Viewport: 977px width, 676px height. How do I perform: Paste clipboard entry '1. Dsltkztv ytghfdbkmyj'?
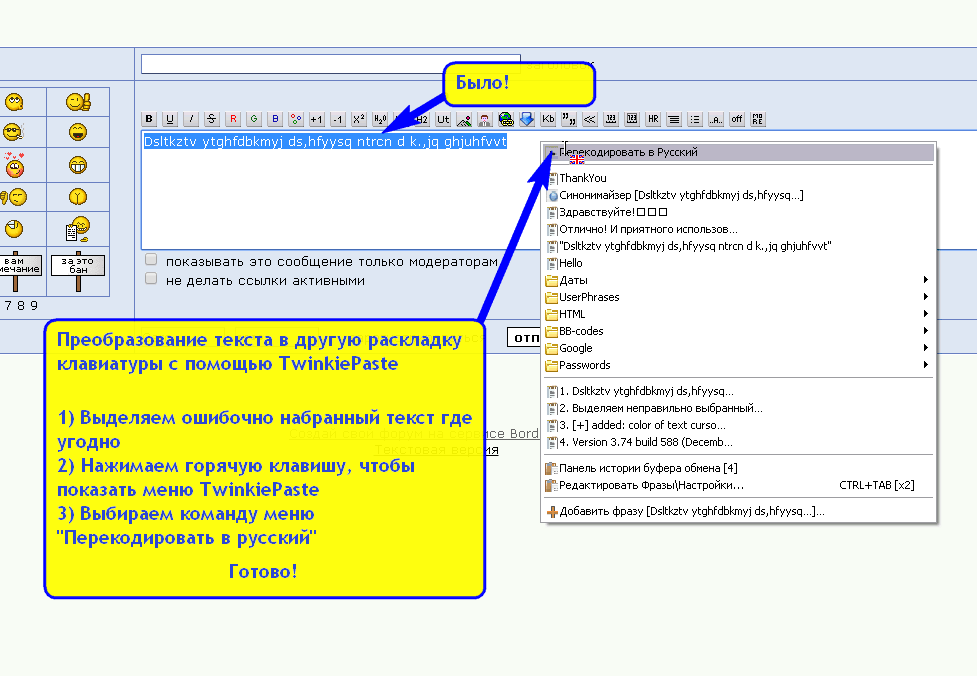coord(738,391)
